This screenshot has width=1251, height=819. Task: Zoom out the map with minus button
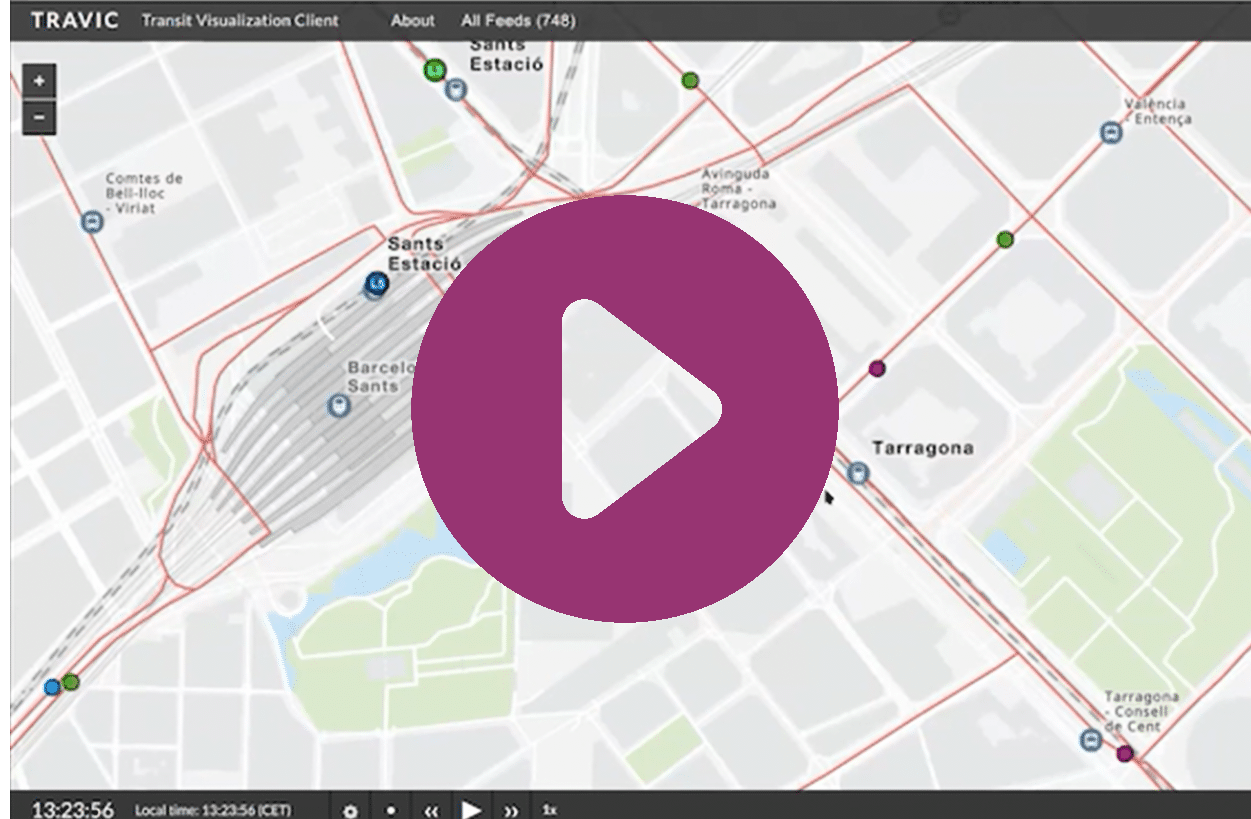pyautogui.click(x=39, y=117)
